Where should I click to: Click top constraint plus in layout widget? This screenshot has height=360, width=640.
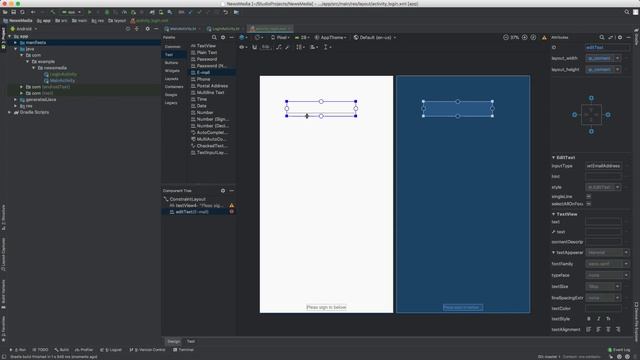[x=591, y=98]
